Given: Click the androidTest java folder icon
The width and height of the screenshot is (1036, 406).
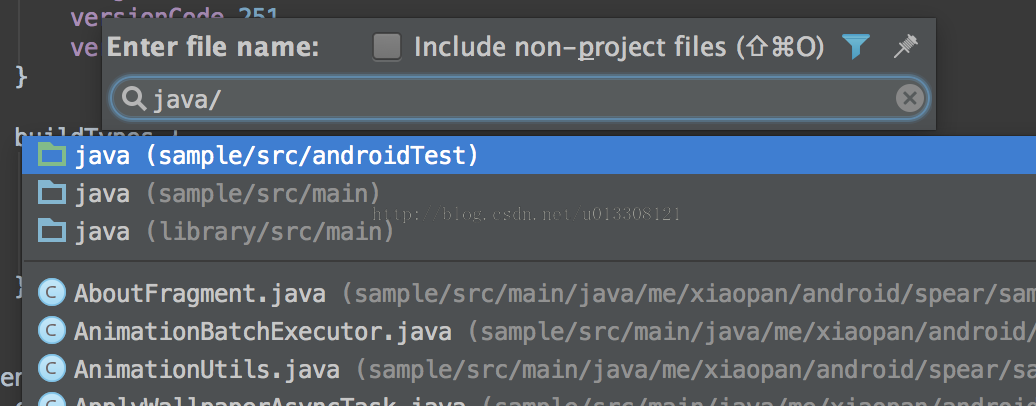Looking at the screenshot, I should click(x=50, y=155).
